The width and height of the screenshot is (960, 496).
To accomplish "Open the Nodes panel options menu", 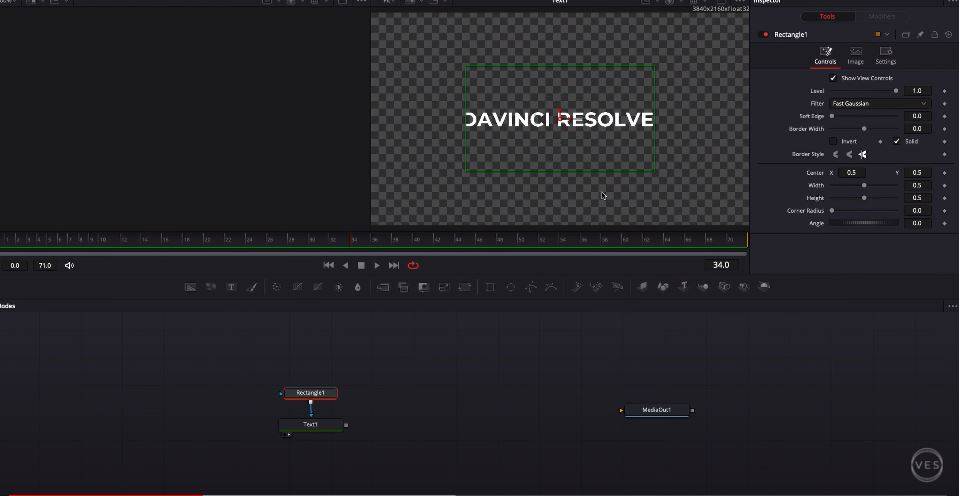I will point(953,306).
